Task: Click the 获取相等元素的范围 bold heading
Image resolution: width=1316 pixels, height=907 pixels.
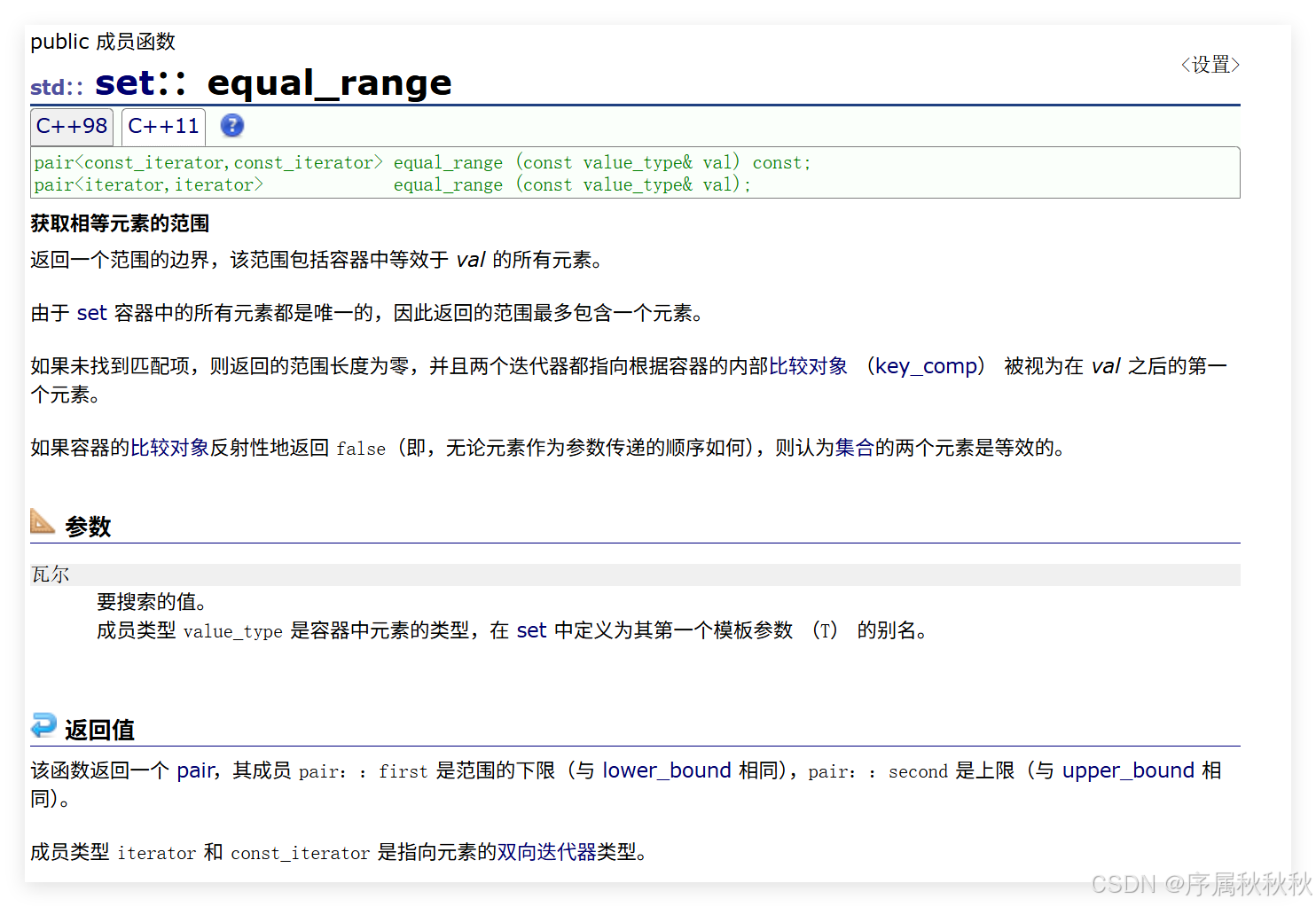Action: 120,223
